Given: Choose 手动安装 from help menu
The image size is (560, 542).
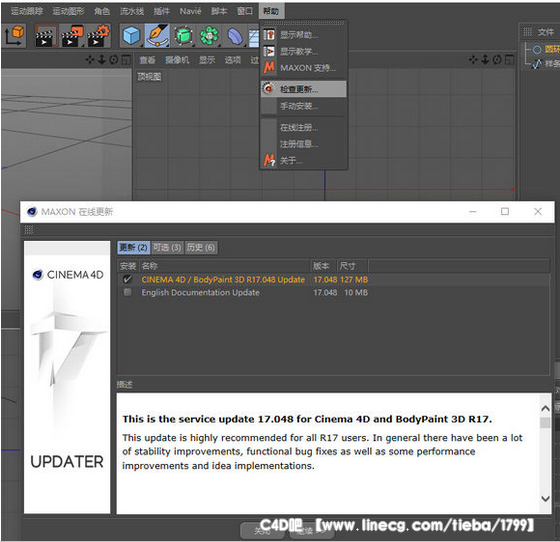Looking at the screenshot, I should pos(304,106).
